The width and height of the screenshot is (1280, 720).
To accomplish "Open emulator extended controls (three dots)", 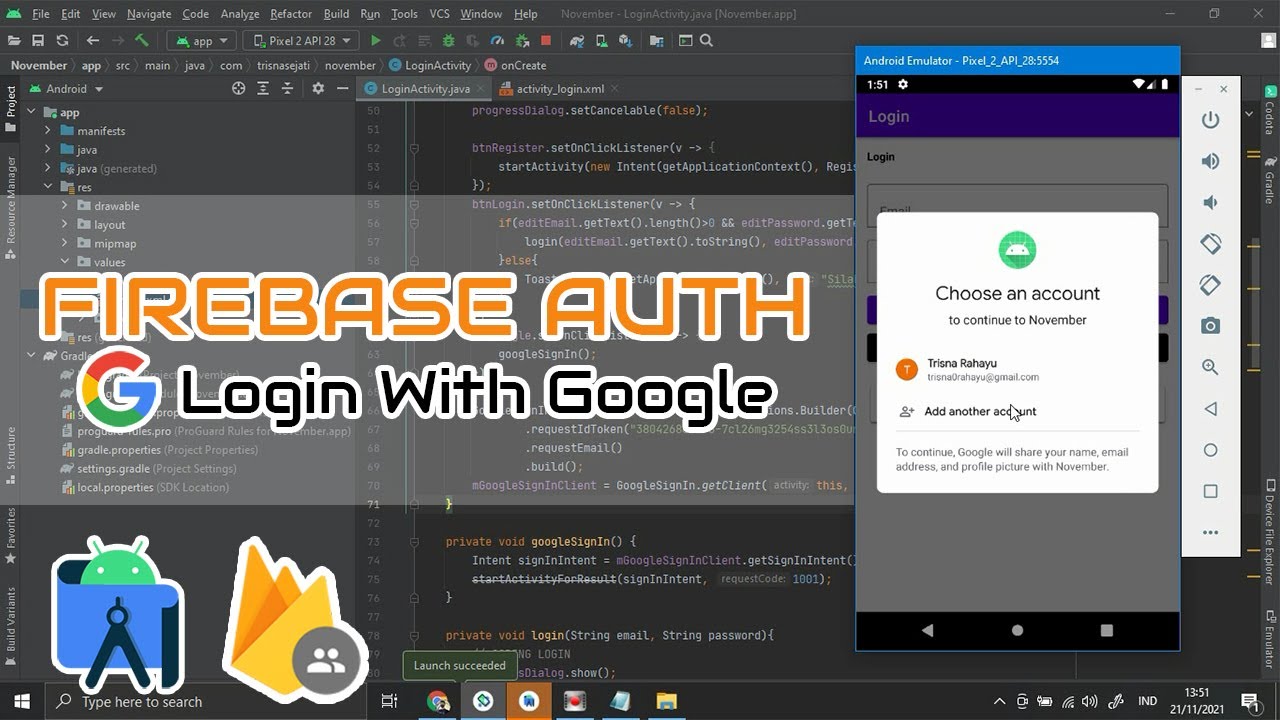I will click(x=1210, y=533).
